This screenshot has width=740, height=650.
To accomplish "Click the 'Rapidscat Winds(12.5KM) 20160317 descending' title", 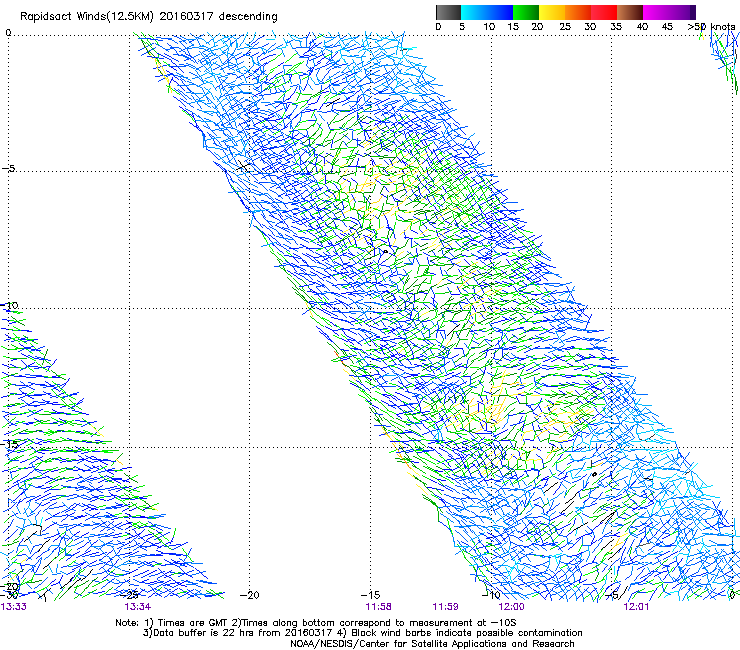I will click(149, 17).
